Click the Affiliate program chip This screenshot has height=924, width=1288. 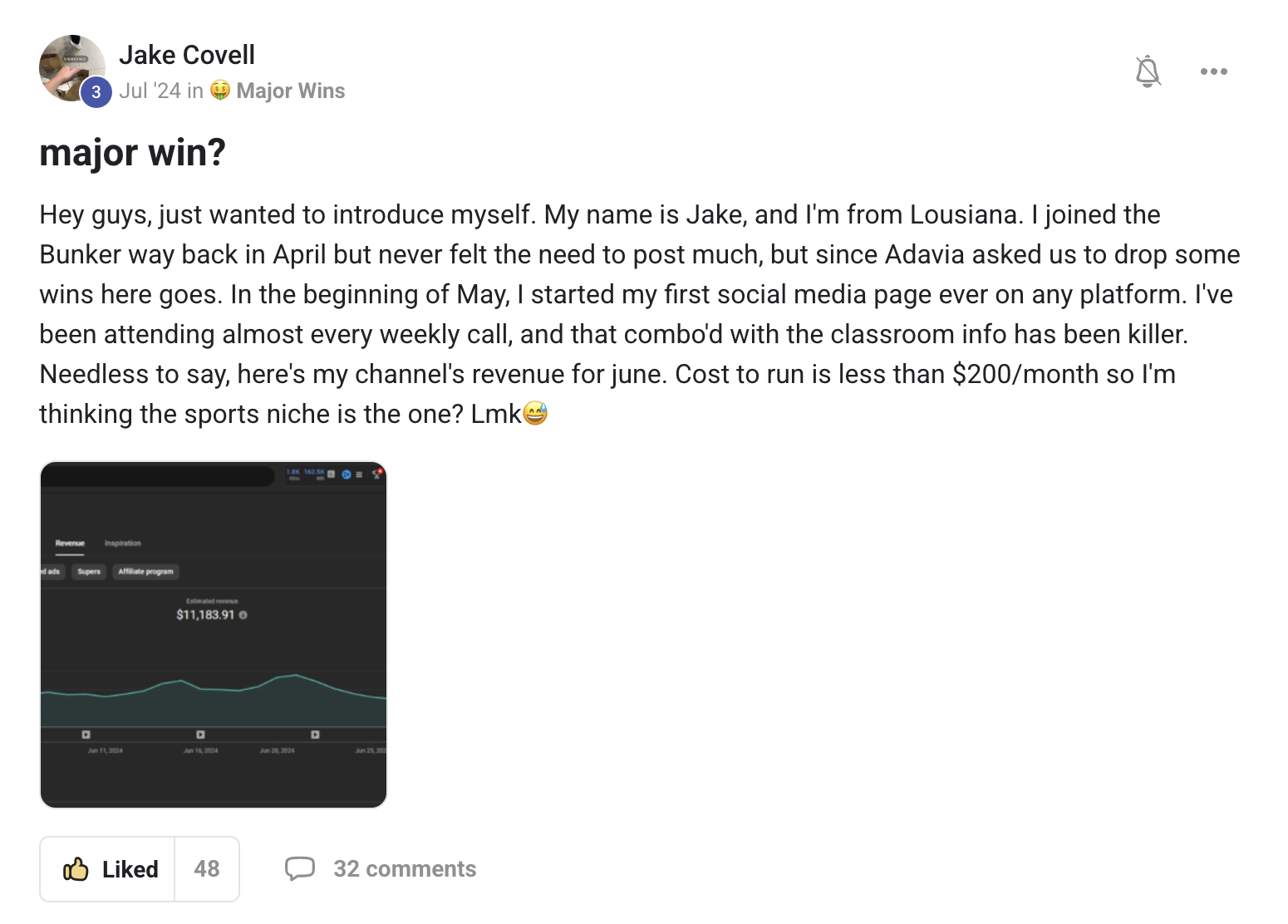click(x=146, y=572)
